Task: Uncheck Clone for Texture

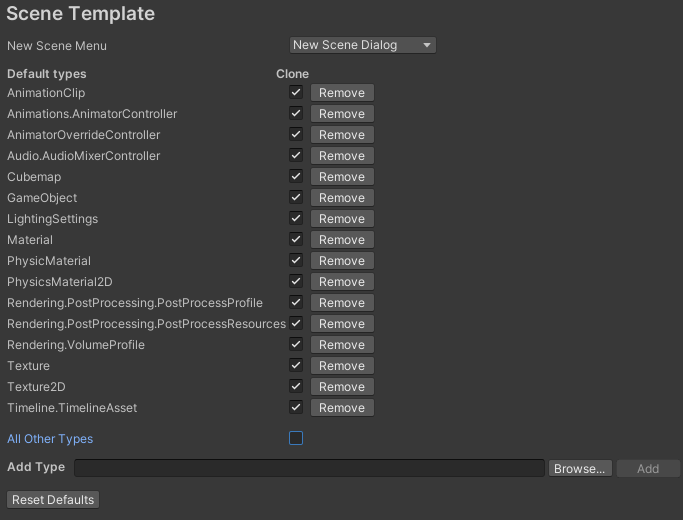Action: pos(296,365)
